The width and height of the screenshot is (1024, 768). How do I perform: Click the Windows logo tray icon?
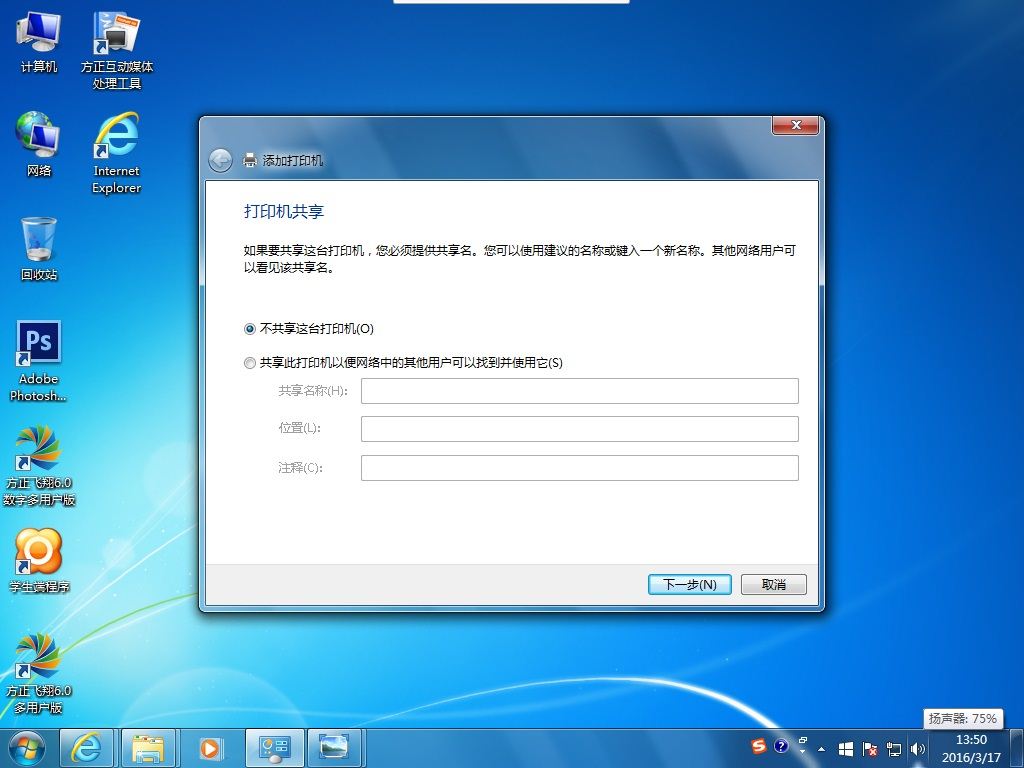coord(846,749)
